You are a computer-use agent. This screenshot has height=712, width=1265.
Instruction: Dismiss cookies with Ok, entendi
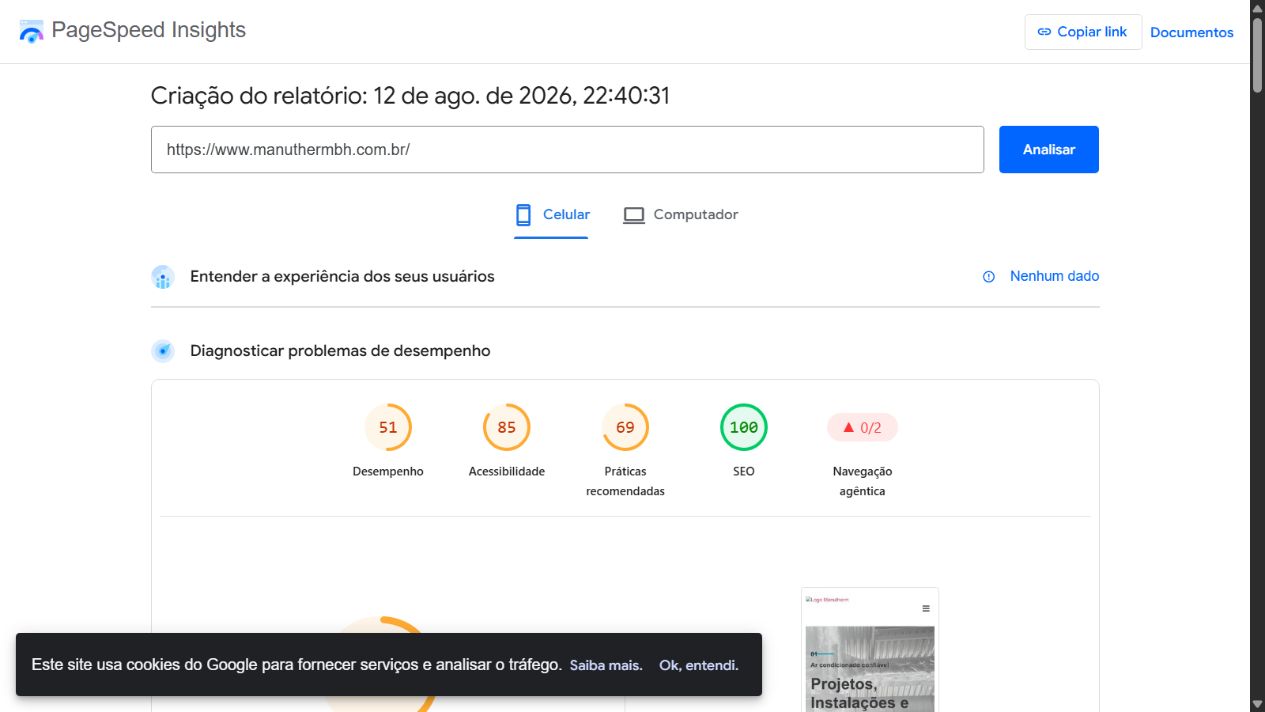click(x=699, y=665)
